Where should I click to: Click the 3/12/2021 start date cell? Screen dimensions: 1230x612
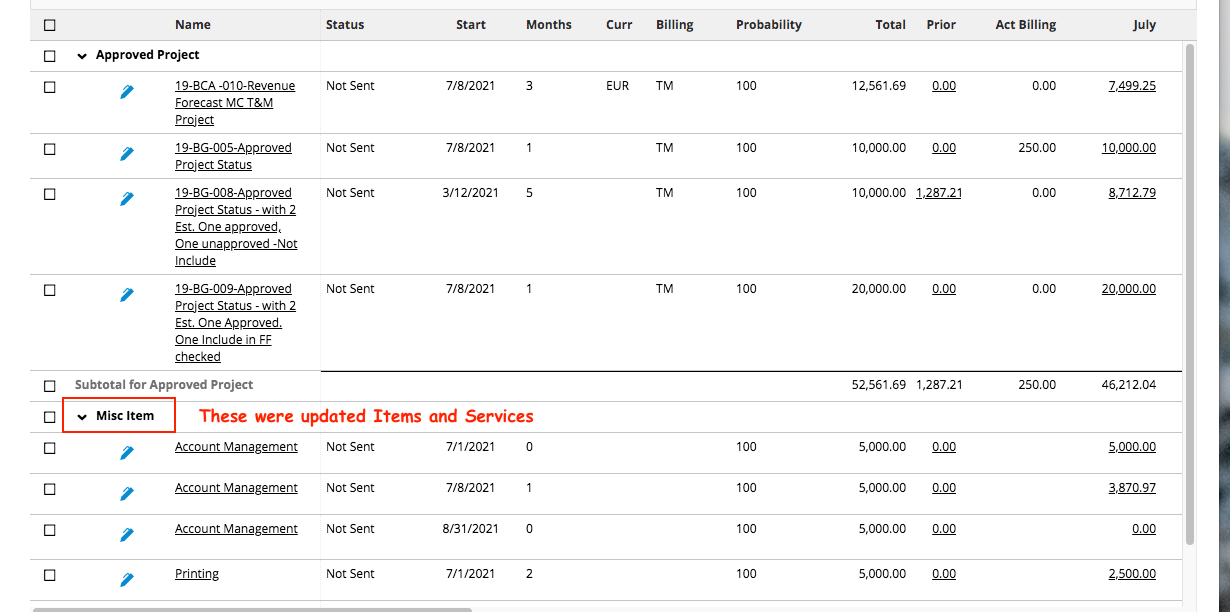click(x=470, y=193)
